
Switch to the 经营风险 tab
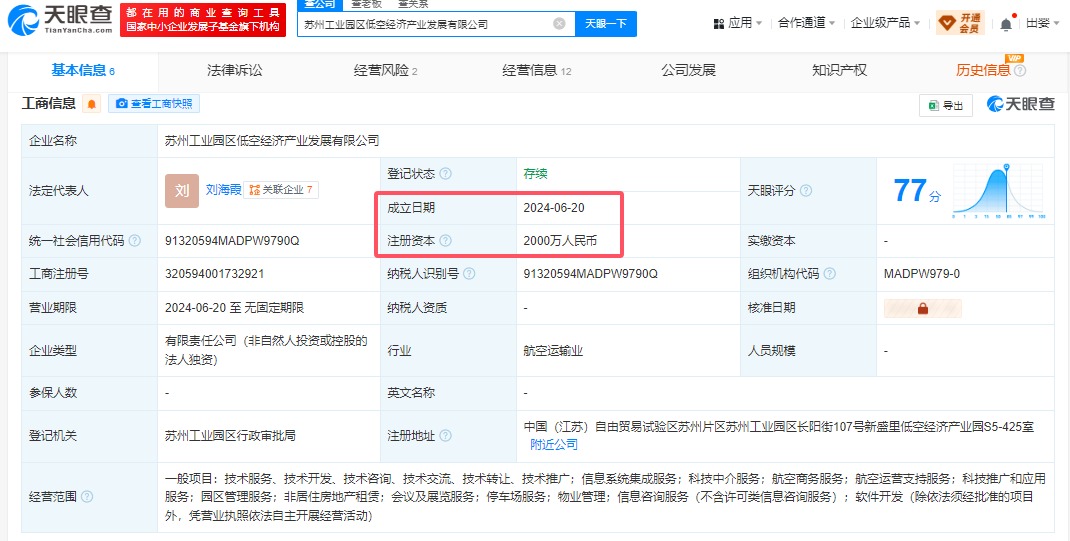[x=386, y=70]
